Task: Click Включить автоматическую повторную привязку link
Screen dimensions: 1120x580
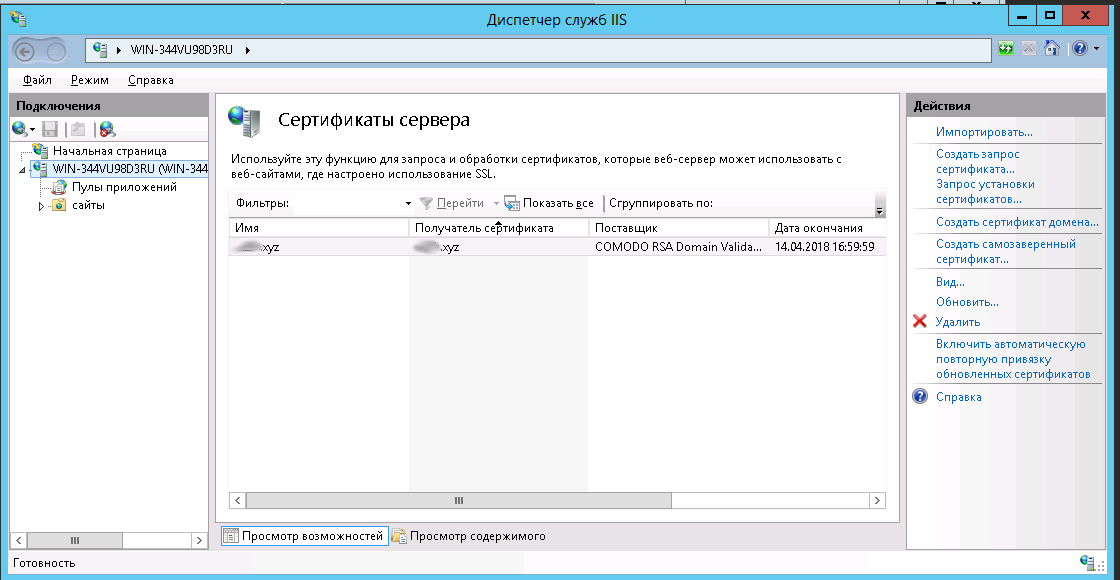Action: click(1013, 359)
